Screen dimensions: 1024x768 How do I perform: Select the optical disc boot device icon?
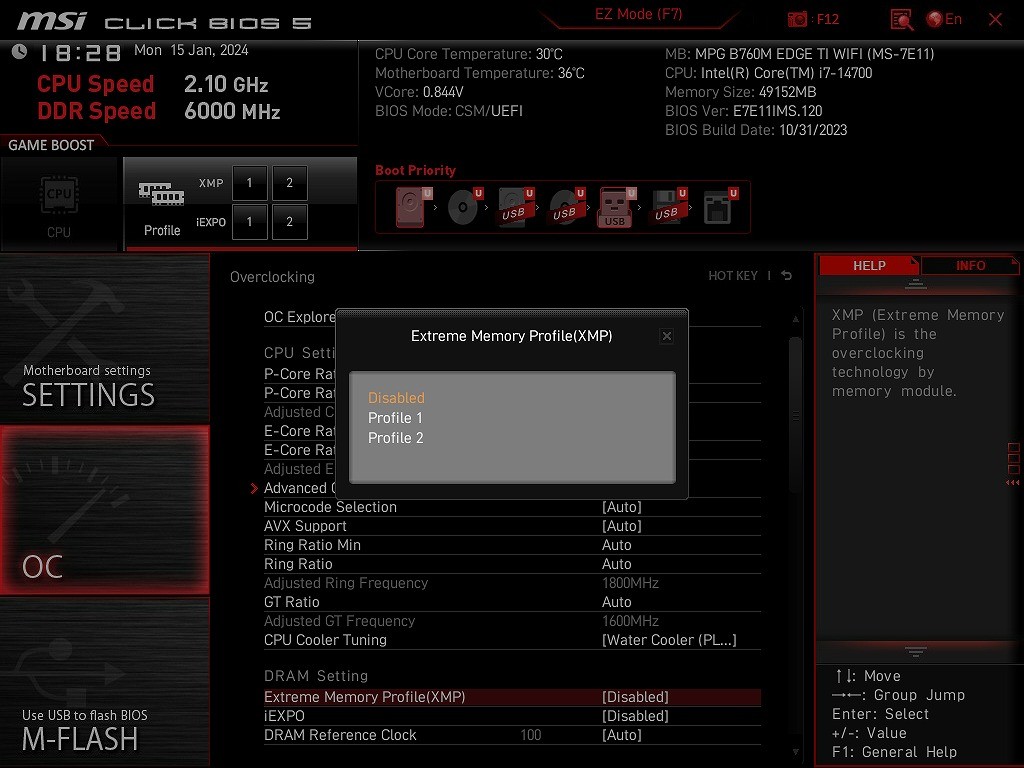click(464, 207)
